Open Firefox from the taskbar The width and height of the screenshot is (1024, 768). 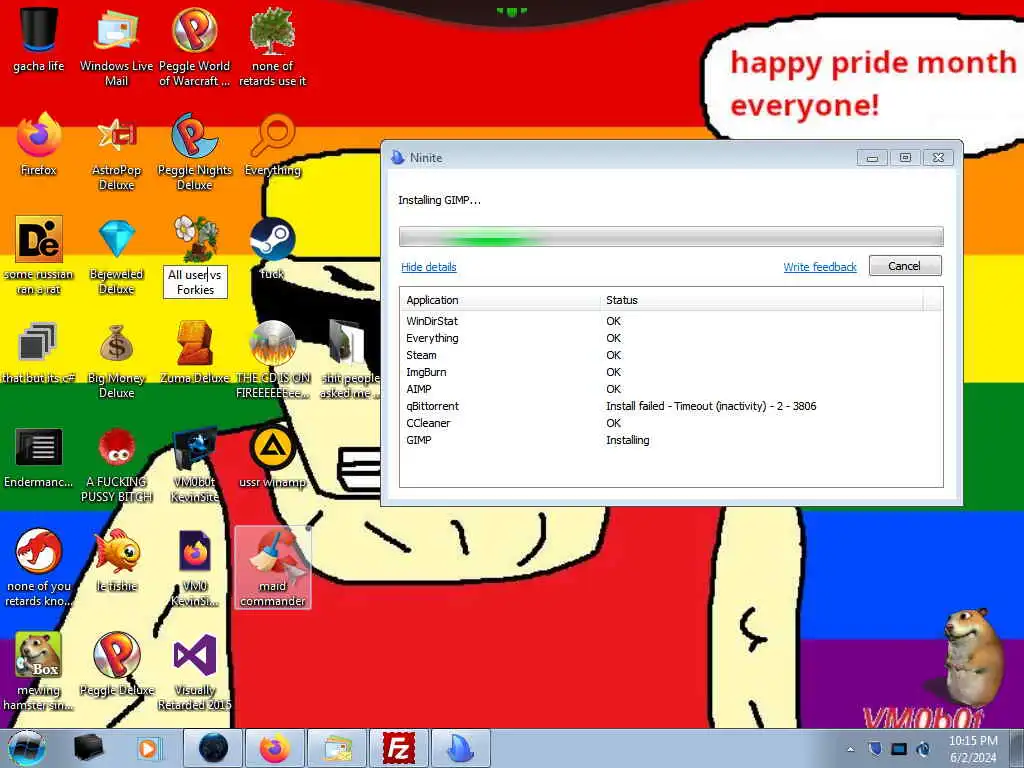[x=275, y=748]
